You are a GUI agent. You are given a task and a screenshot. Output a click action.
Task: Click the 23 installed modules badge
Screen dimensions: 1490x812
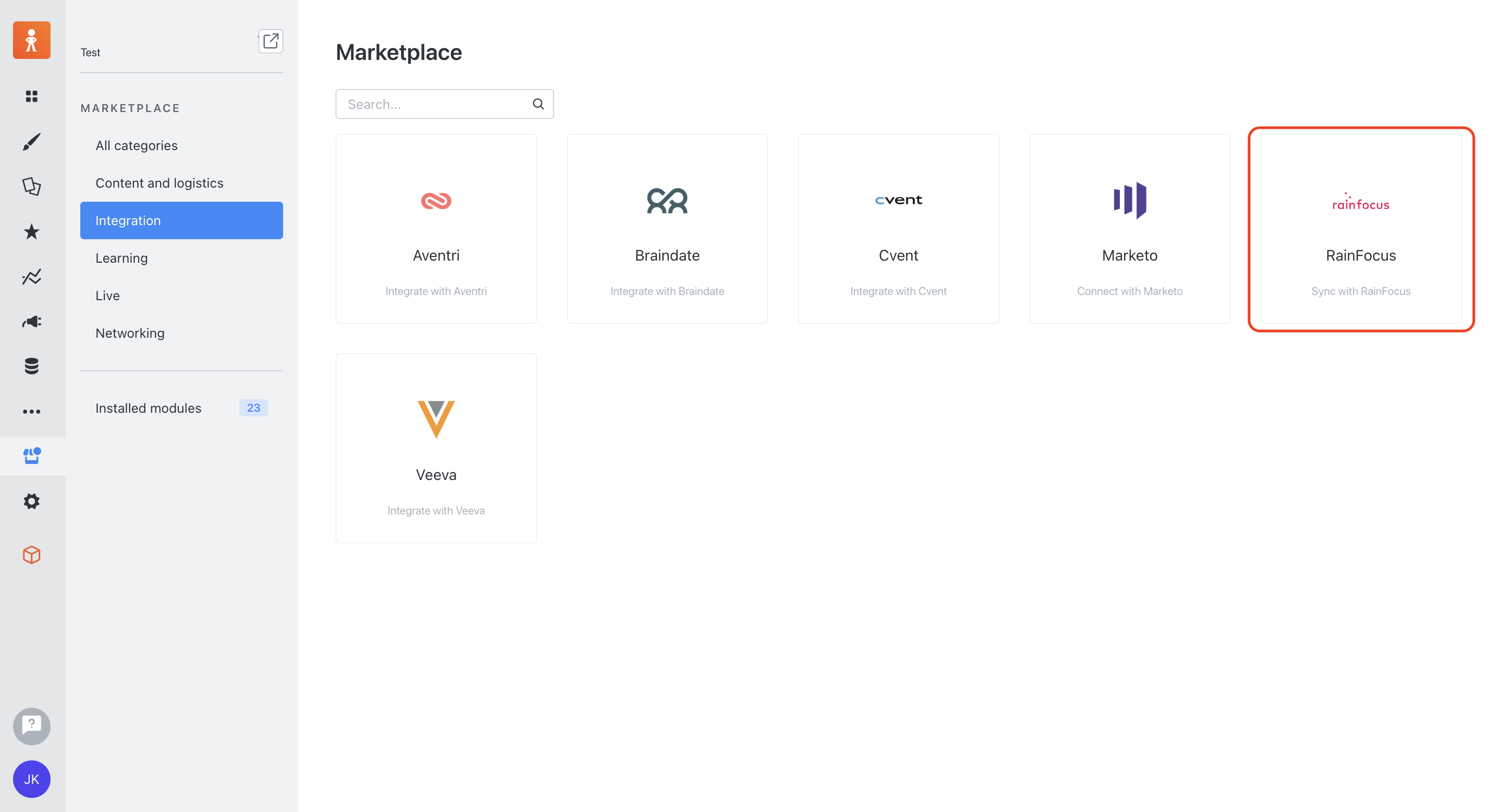253,408
